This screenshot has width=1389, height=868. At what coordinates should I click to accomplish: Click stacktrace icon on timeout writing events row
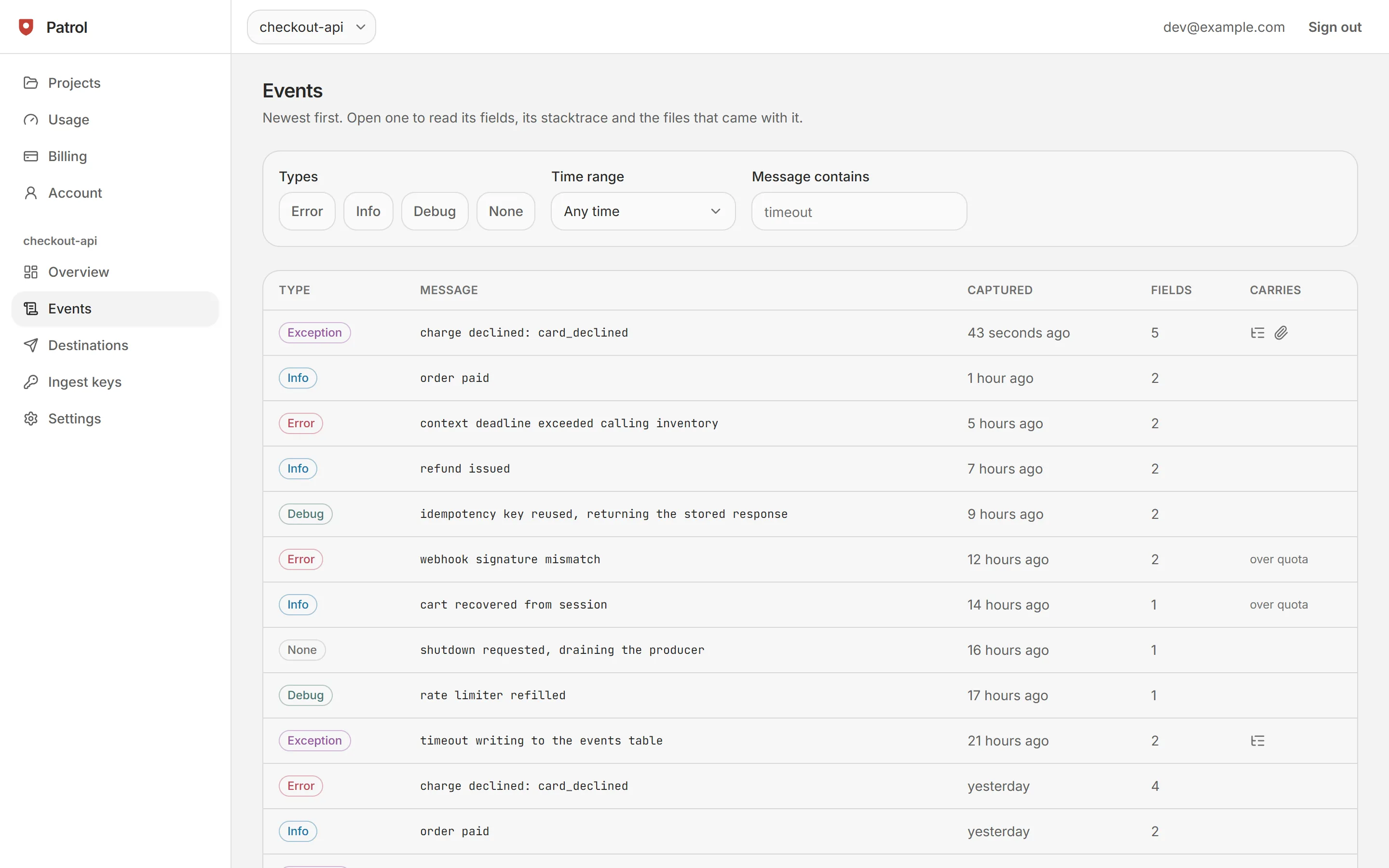[x=1257, y=741]
